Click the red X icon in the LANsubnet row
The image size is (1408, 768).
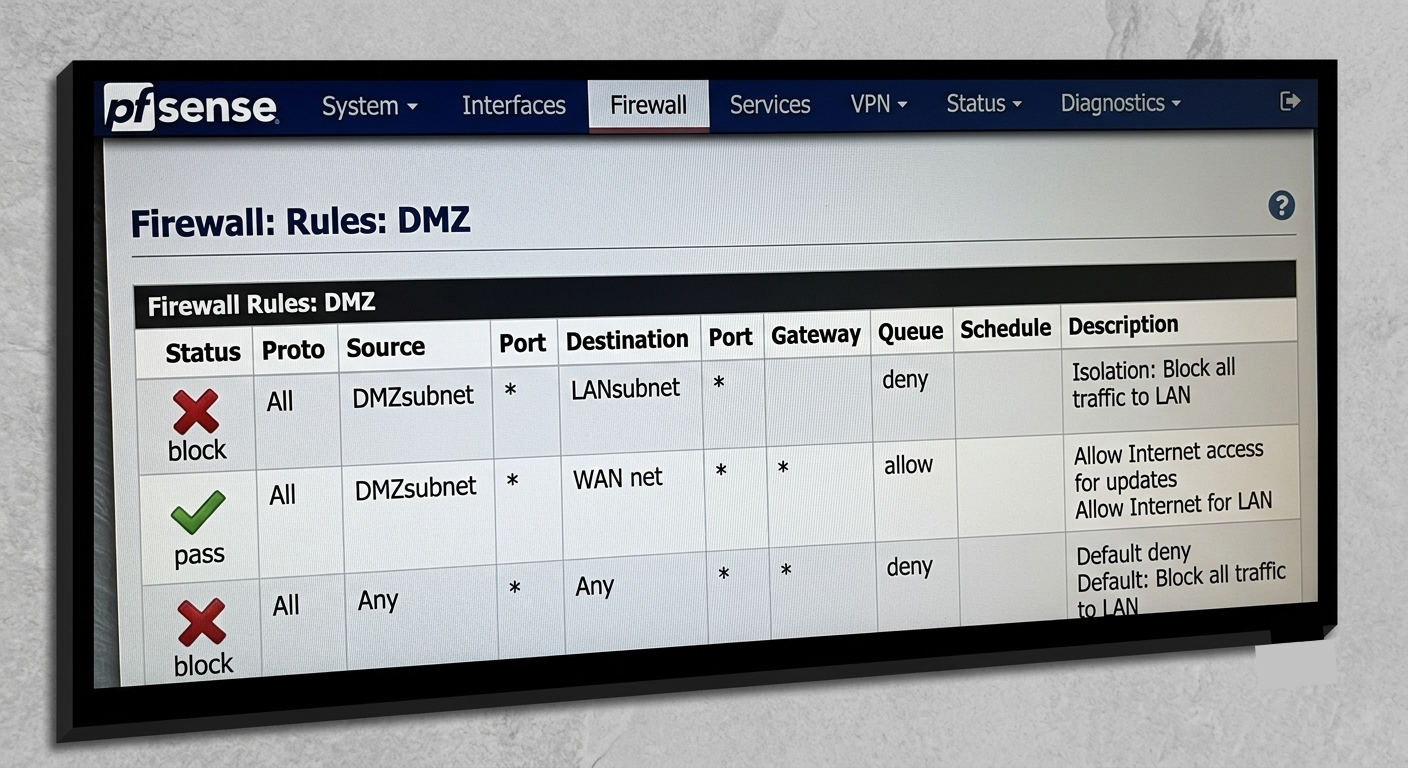pos(196,412)
